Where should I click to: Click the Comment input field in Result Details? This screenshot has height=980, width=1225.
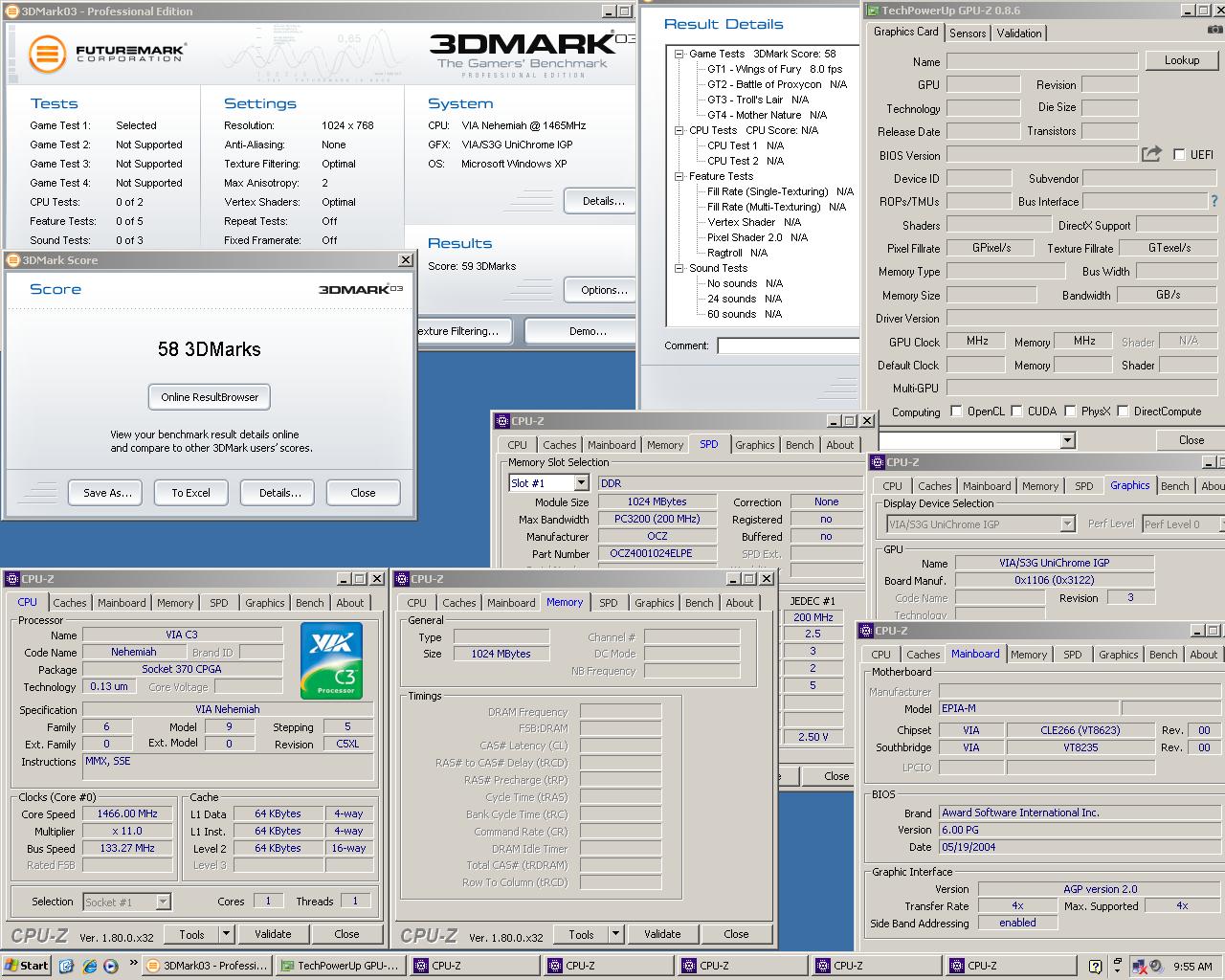(789, 345)
